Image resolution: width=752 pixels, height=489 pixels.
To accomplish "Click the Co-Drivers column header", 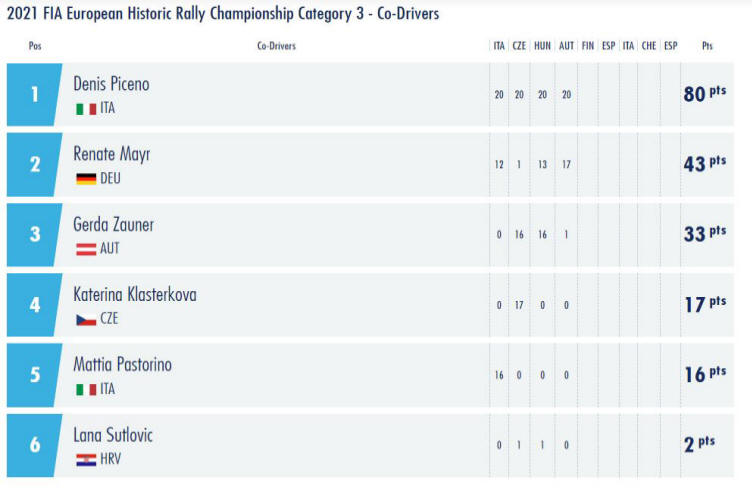I will tap(276, 46).
